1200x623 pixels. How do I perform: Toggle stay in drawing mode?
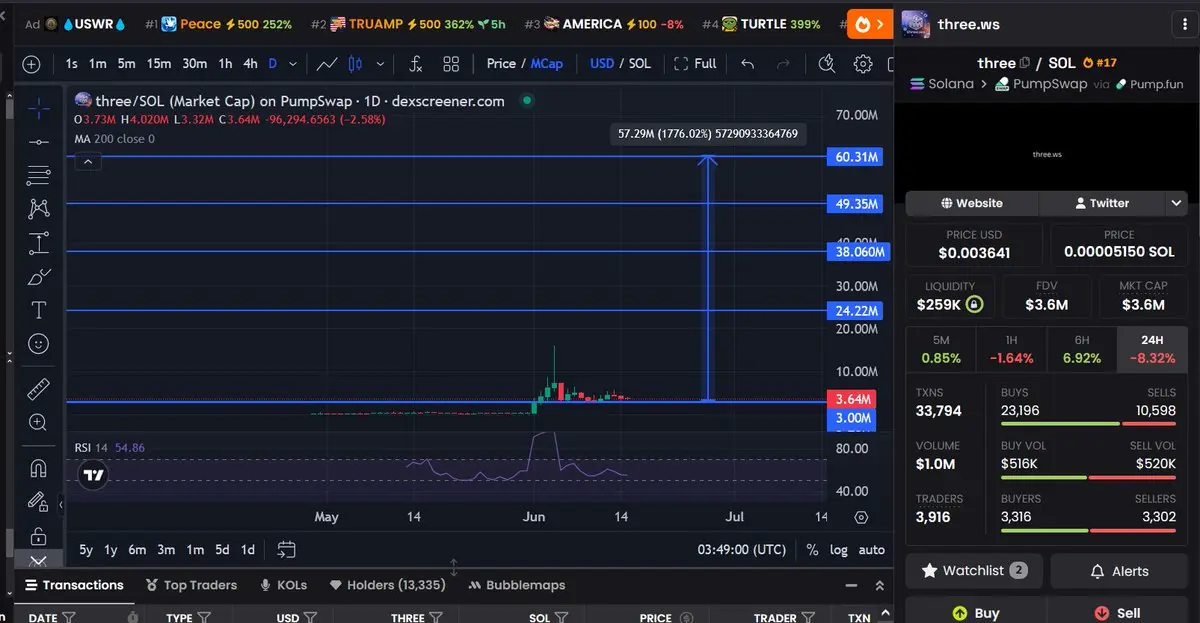[x=39, y=501]
